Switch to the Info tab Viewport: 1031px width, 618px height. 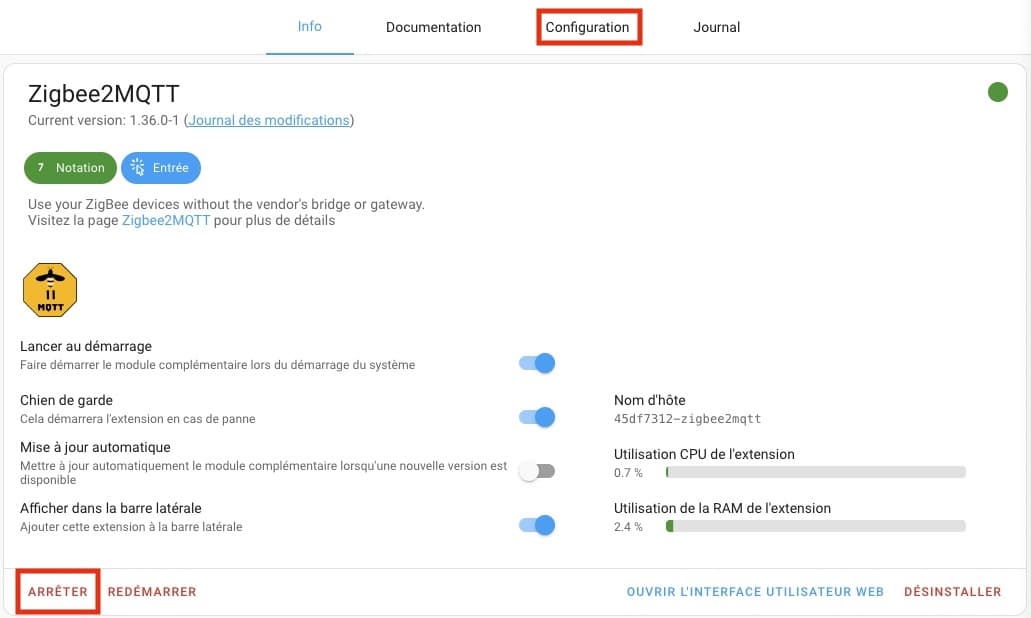(310, 27)
